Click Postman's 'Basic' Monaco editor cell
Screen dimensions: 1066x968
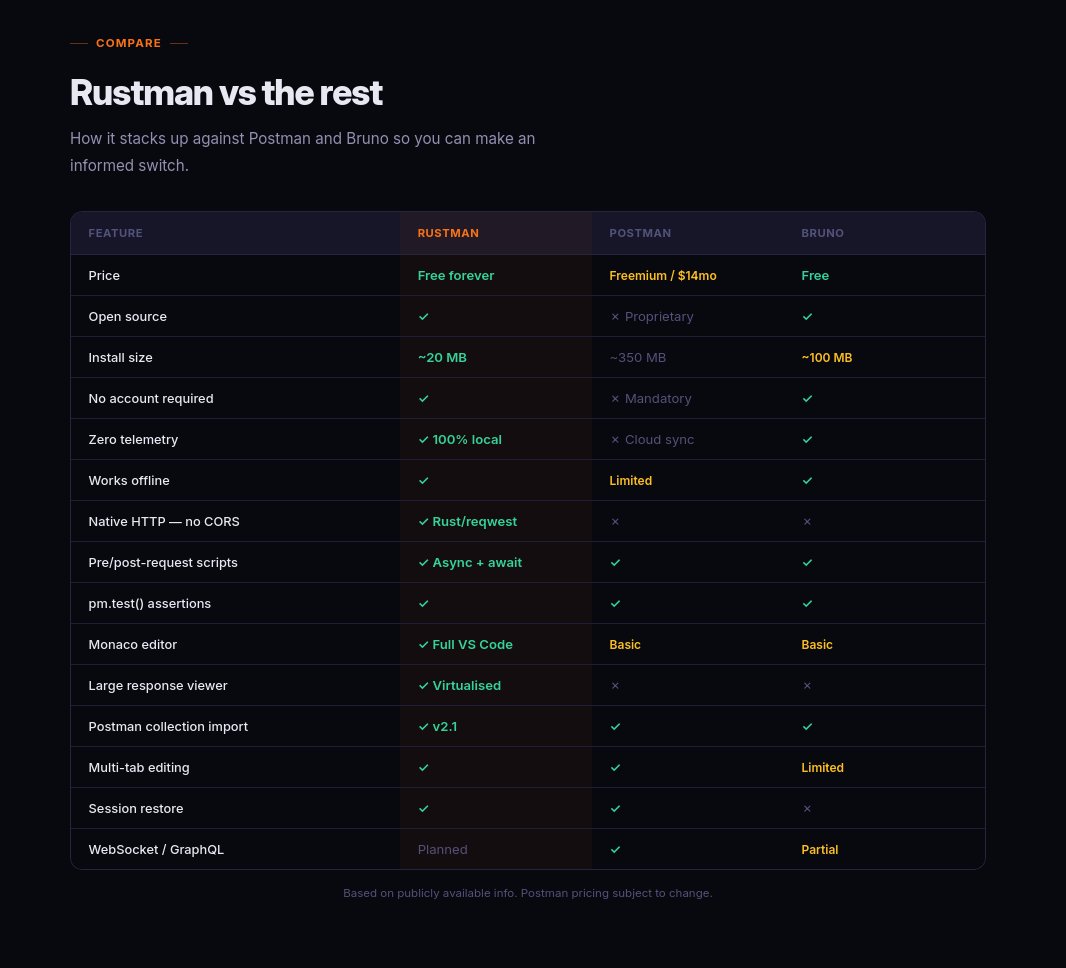625,644
